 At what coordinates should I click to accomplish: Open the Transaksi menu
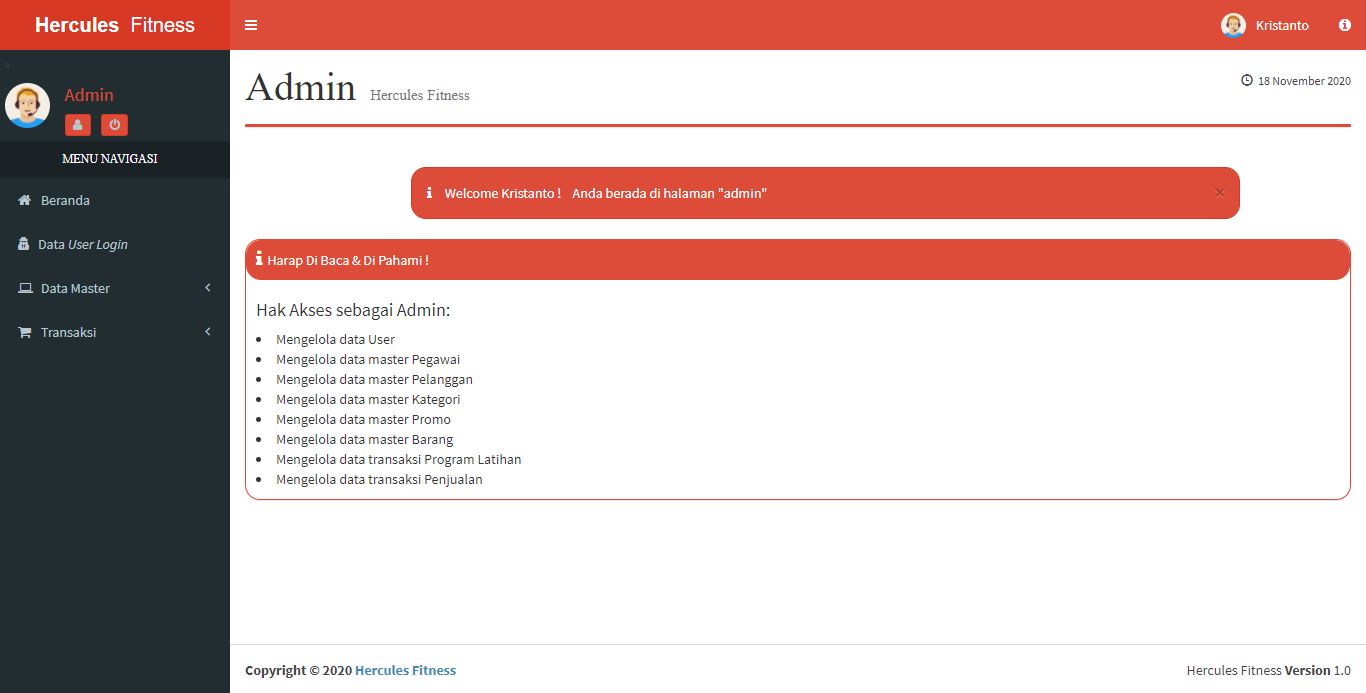click(x=115, y=332)
